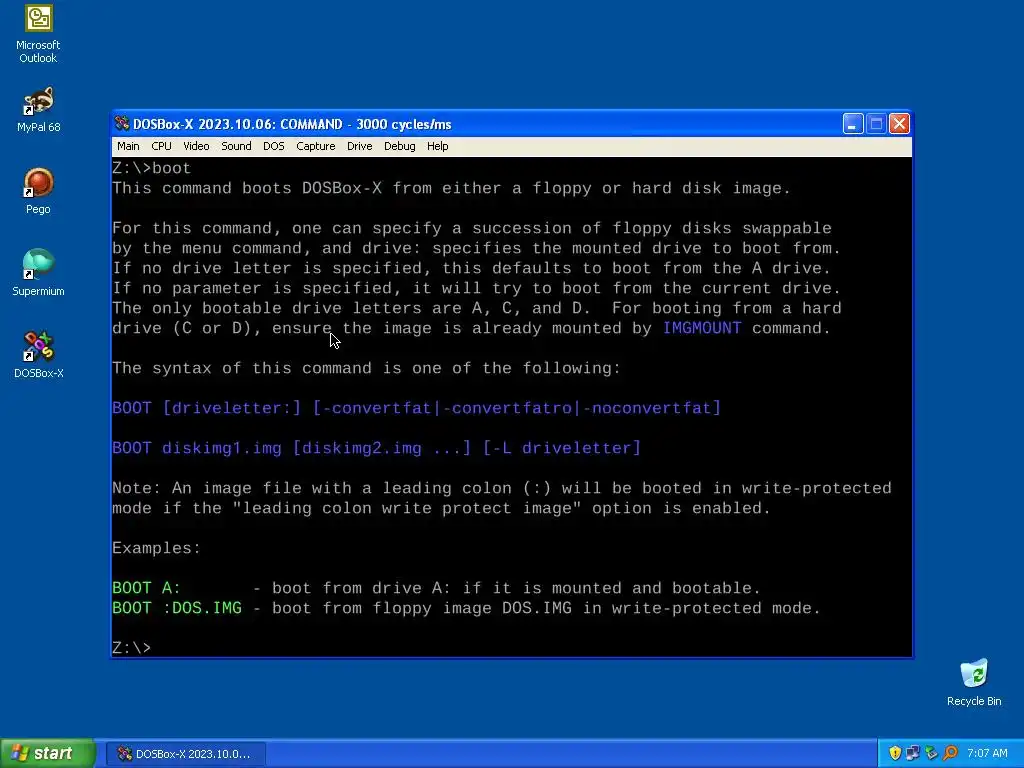Image resolution: width=1024 pixels, height=768 pixels.
Task: Click the 7:07 AM clock
Action: [987, 754]
